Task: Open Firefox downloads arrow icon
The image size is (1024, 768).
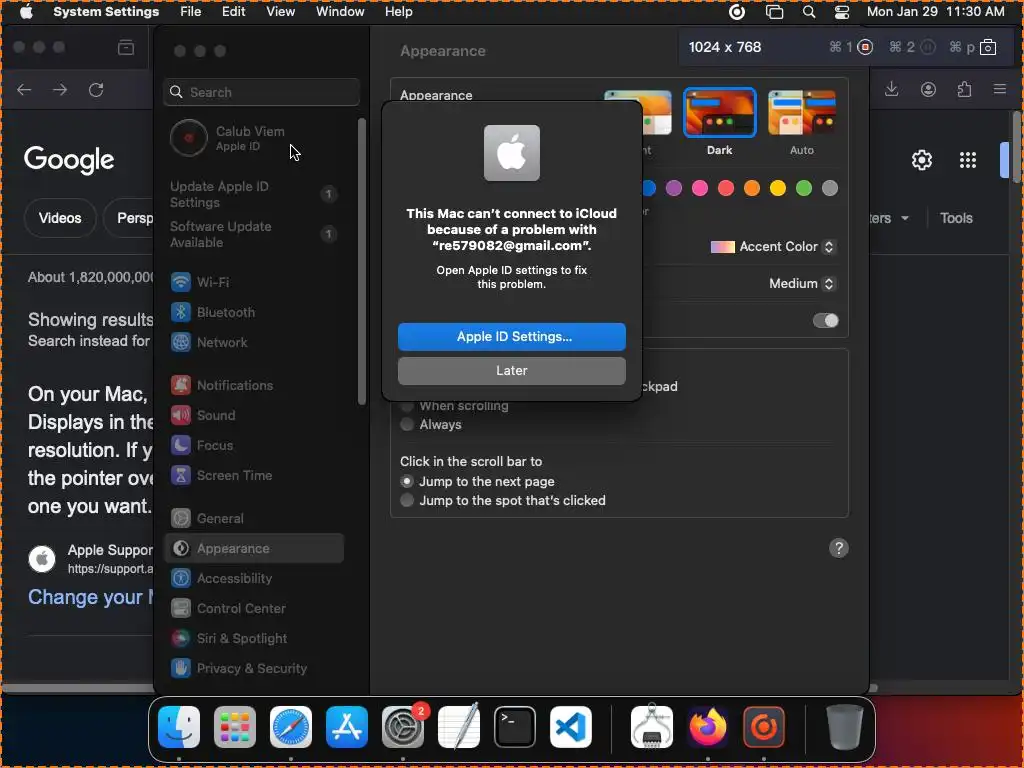Action: (x=891, y=89)
